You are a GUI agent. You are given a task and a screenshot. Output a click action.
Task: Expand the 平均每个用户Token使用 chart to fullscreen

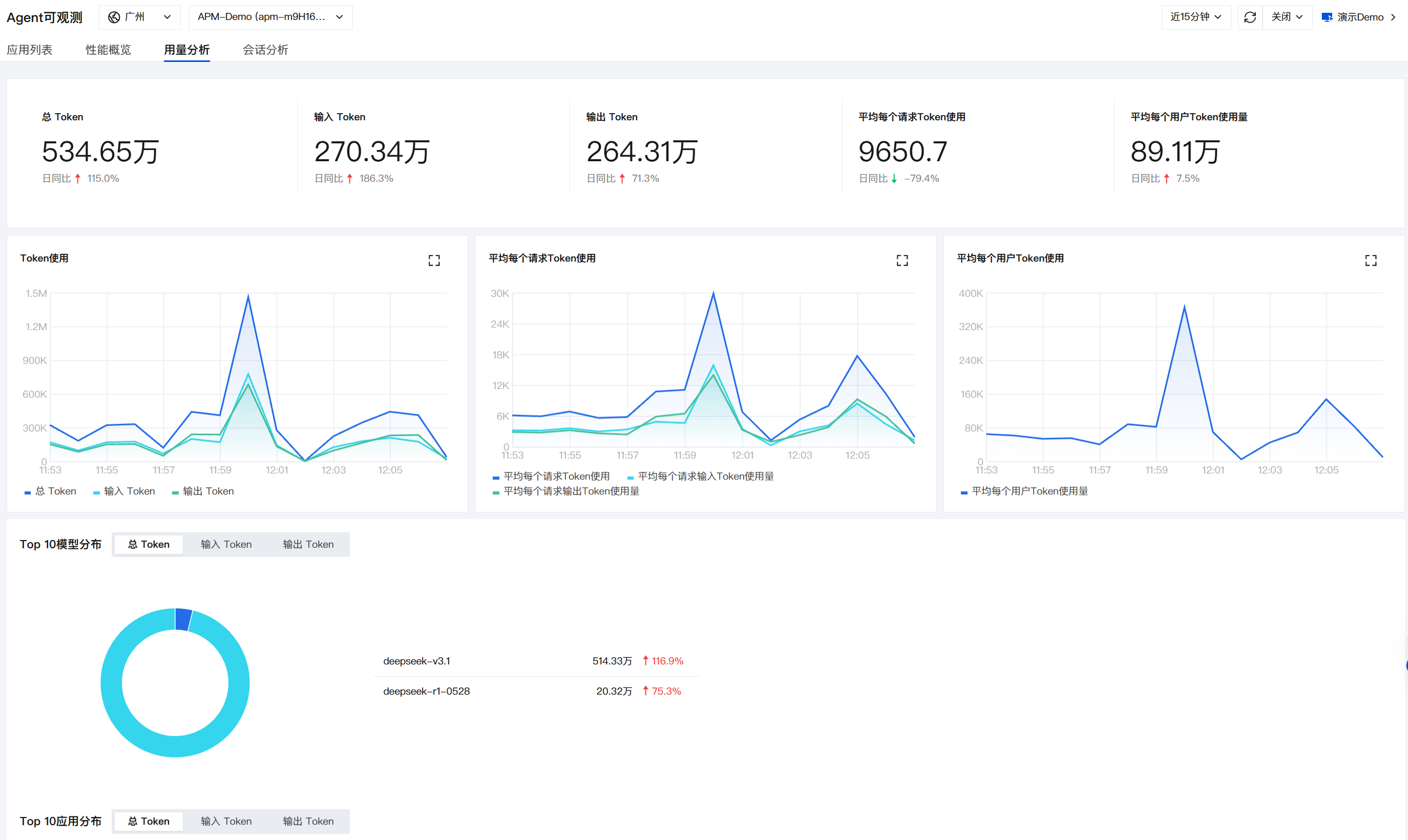coord(1371,261)
